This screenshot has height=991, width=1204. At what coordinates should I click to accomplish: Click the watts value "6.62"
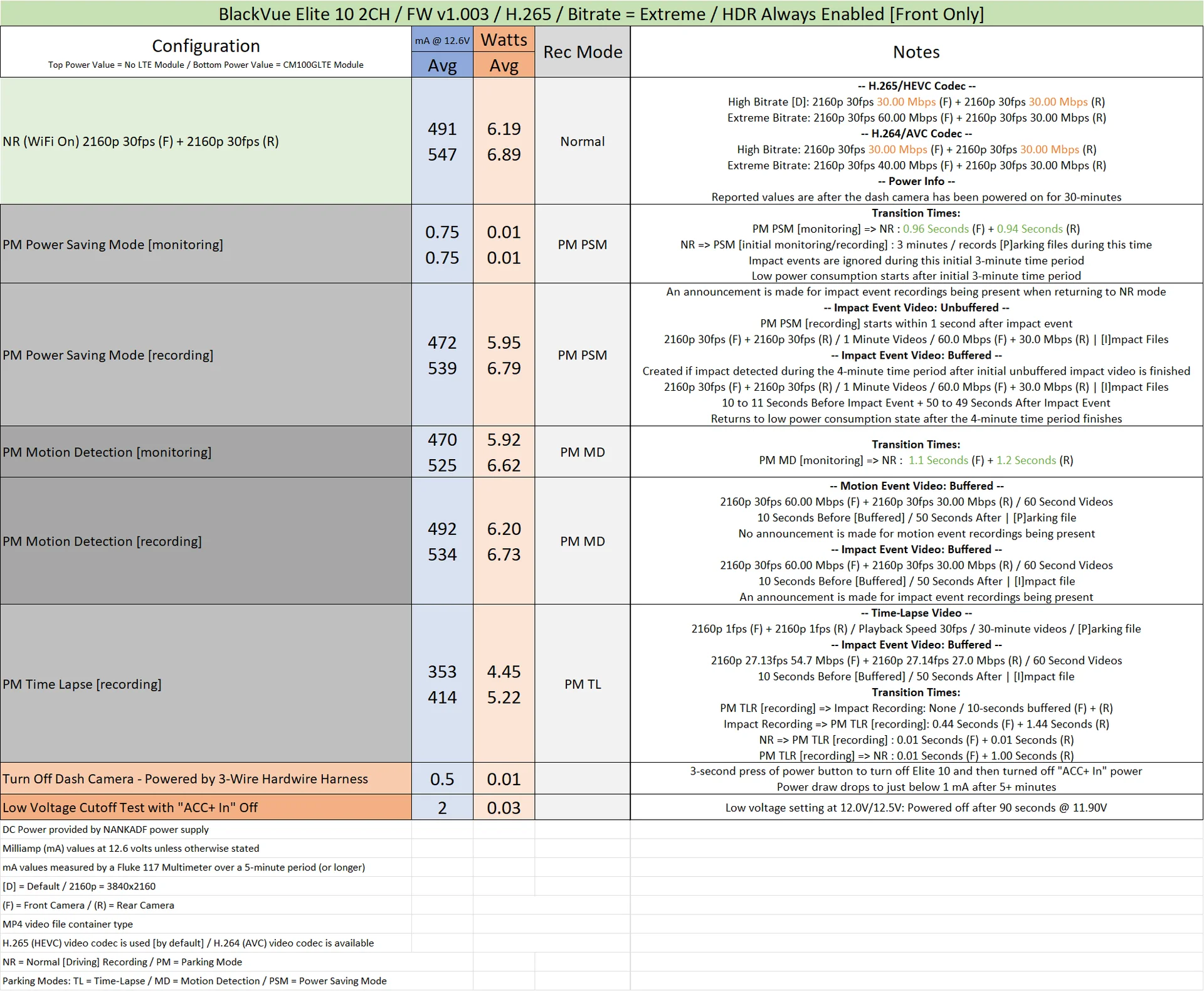click(504, 465)
